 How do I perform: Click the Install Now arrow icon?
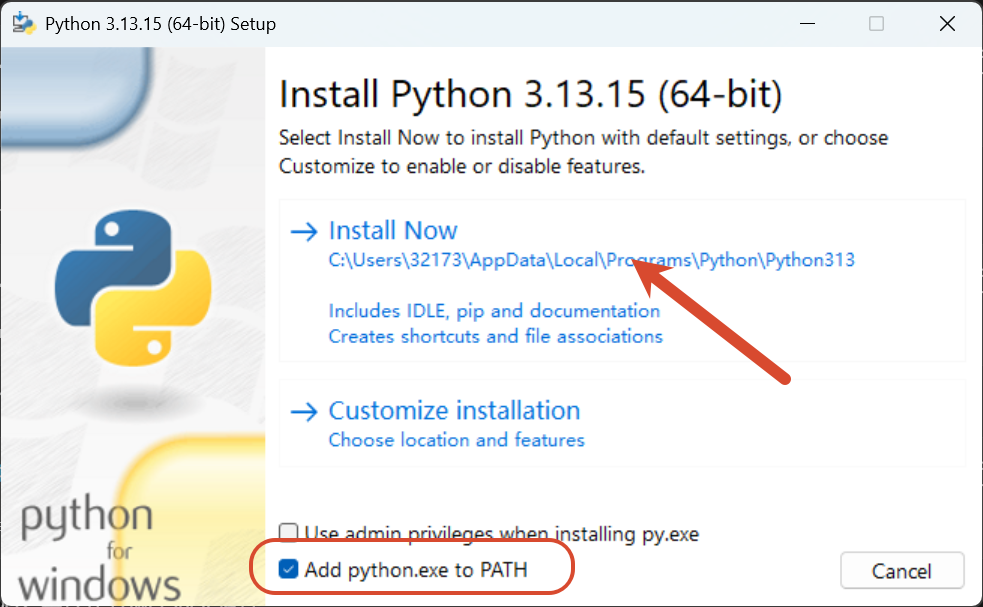point(305,231)
